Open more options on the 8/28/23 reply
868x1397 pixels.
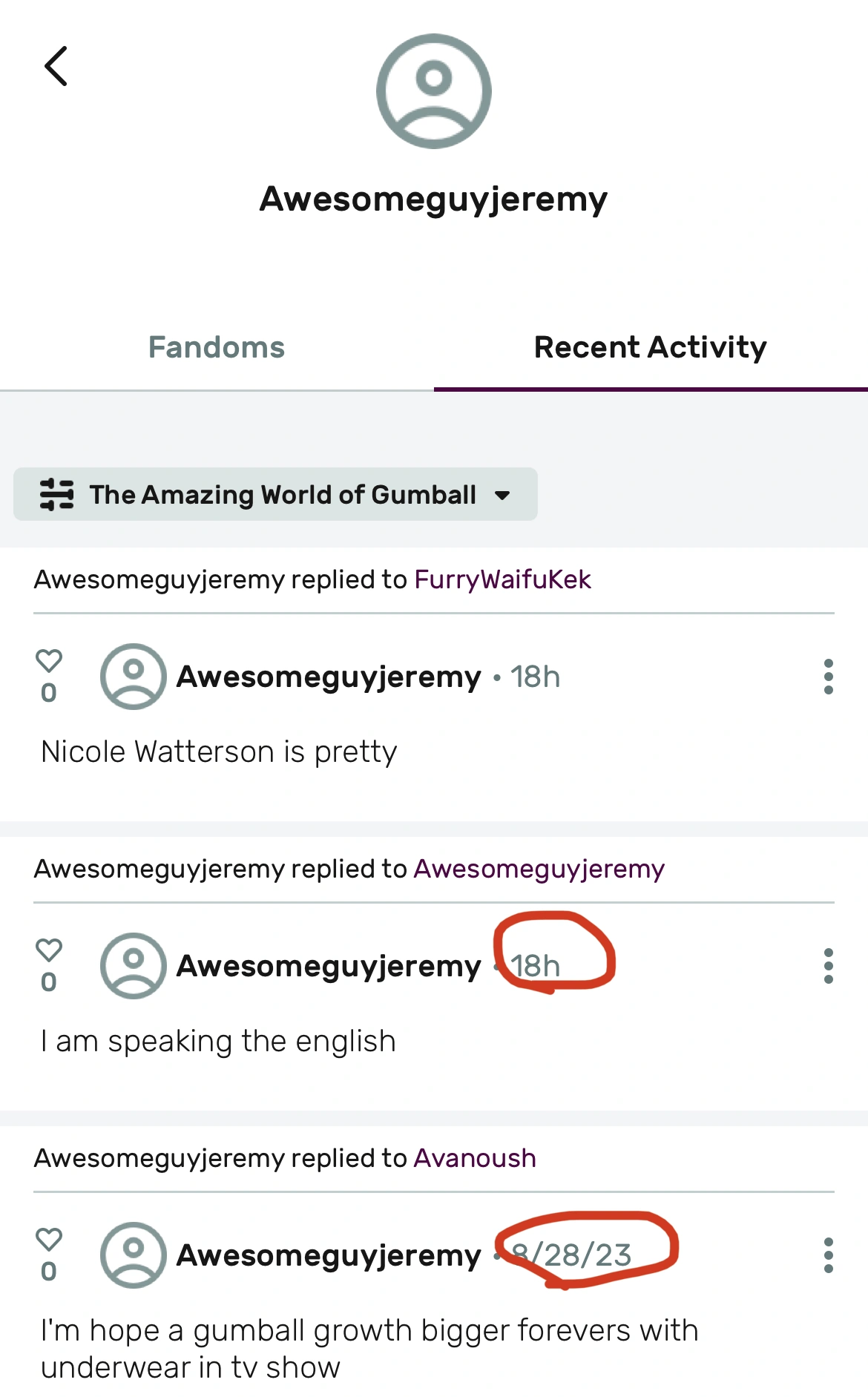pos(828,1255)
